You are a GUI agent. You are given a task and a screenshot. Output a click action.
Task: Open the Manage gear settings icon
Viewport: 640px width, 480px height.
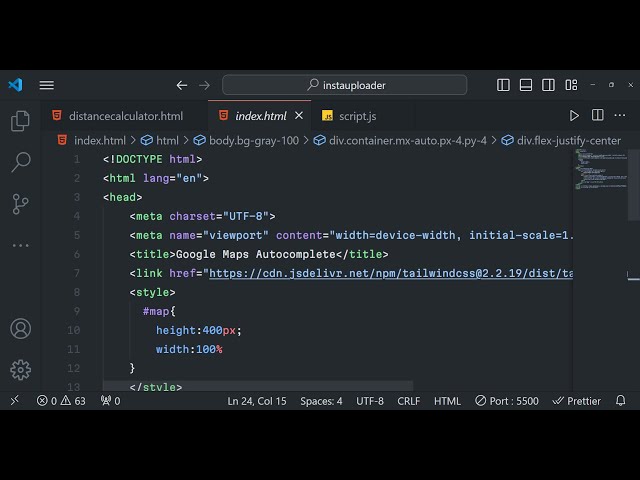20,370
